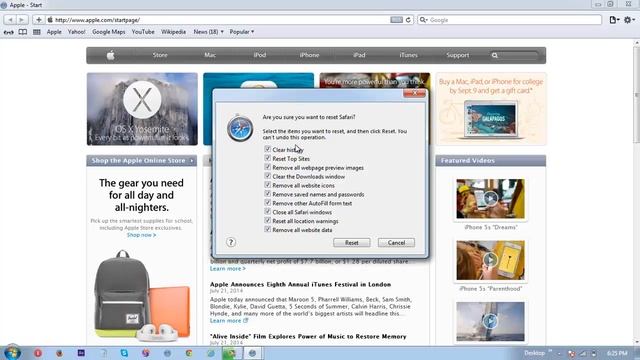Open the Google Maps bookmark
640x360 pixels.
[x=109, y=32]
